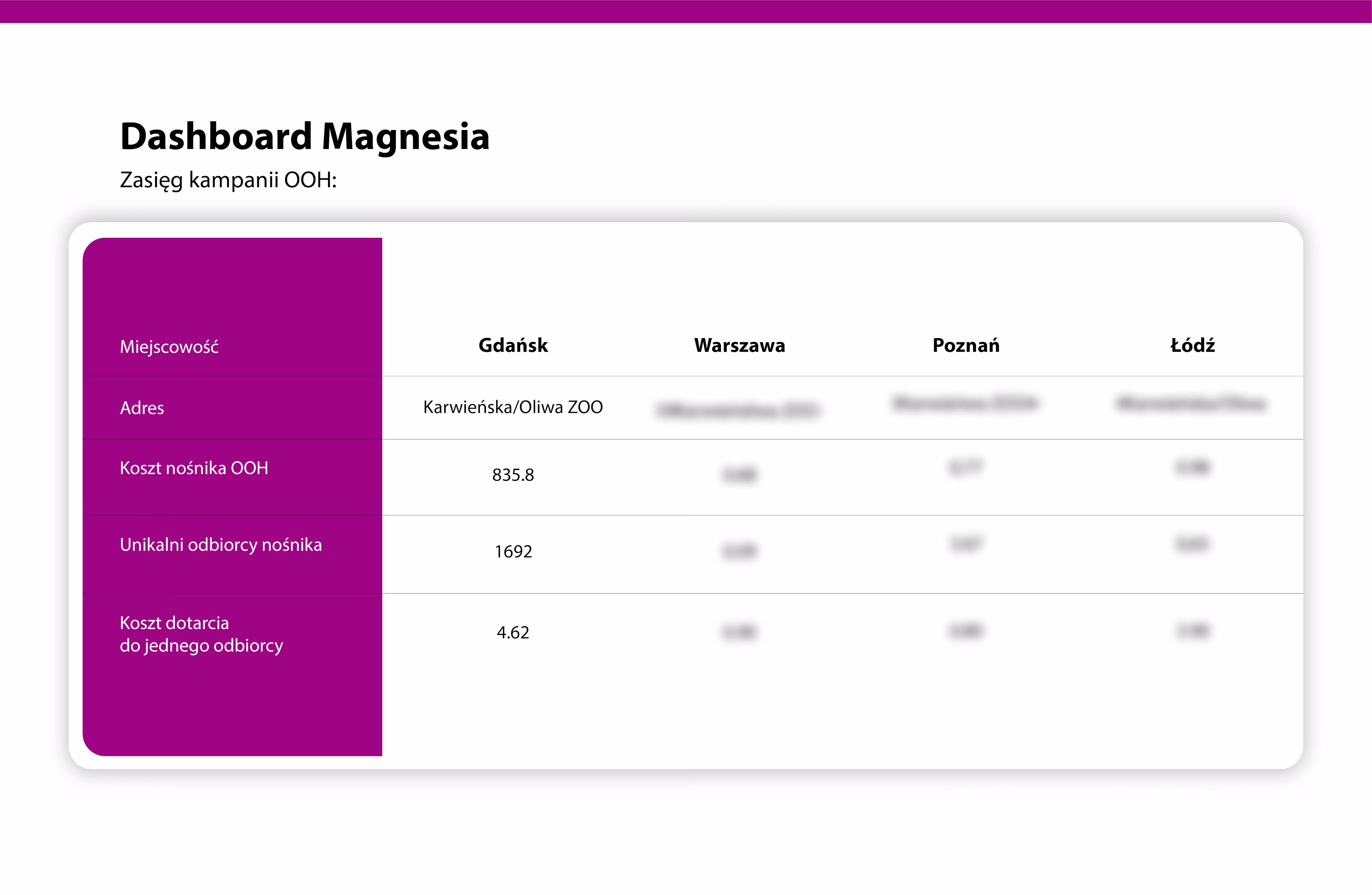Click the Dashboard Magnesia heading

[304, 137]
